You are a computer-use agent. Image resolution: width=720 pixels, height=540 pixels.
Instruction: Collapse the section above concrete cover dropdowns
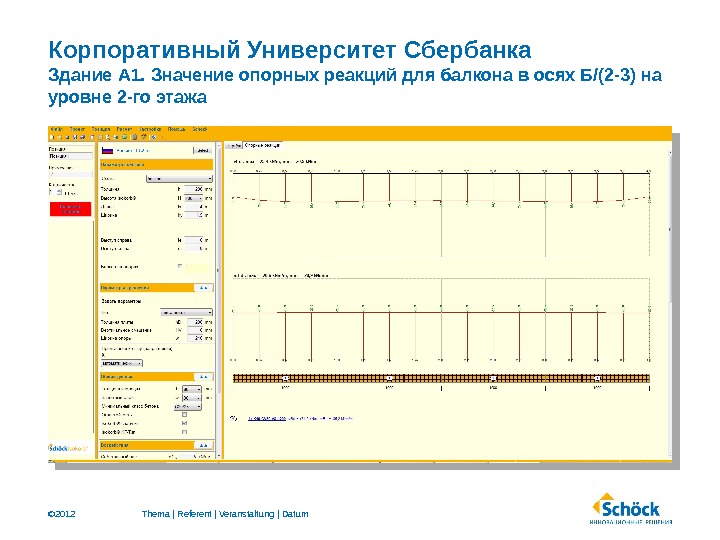point(203,377)
